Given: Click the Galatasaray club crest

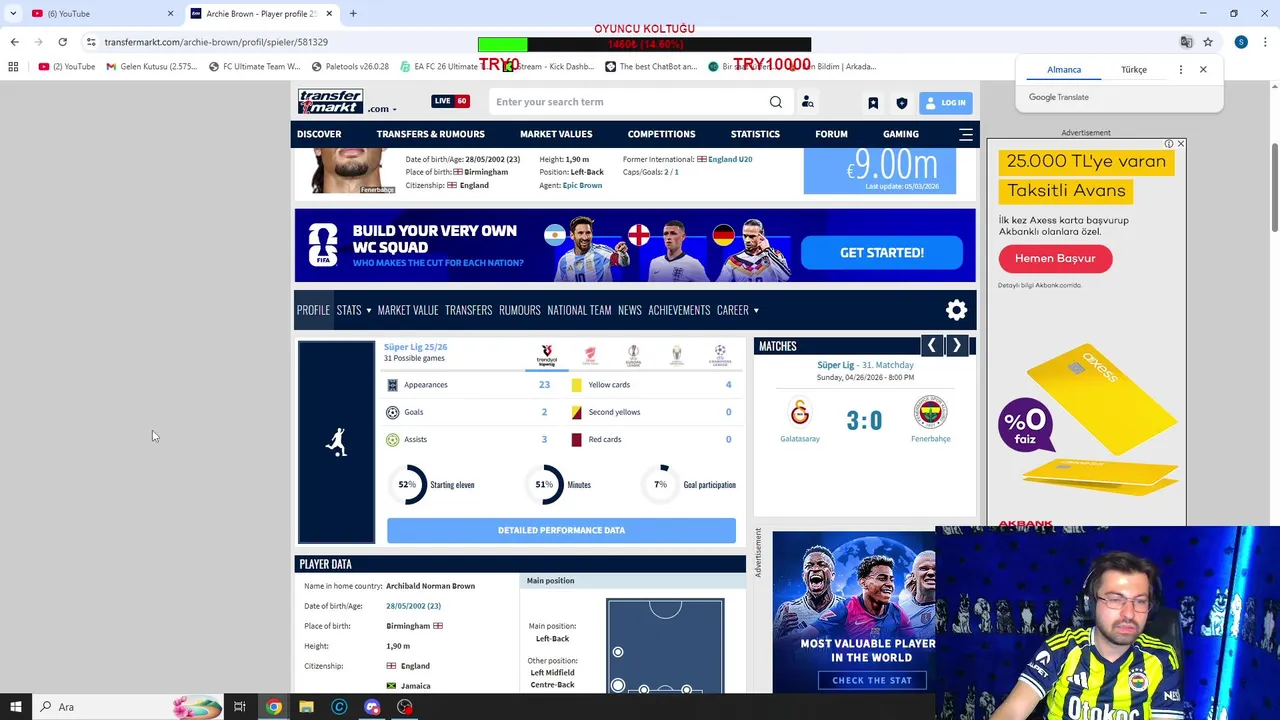Looking at the screenshot, I should pyautogui.click(x=800, y=412).
